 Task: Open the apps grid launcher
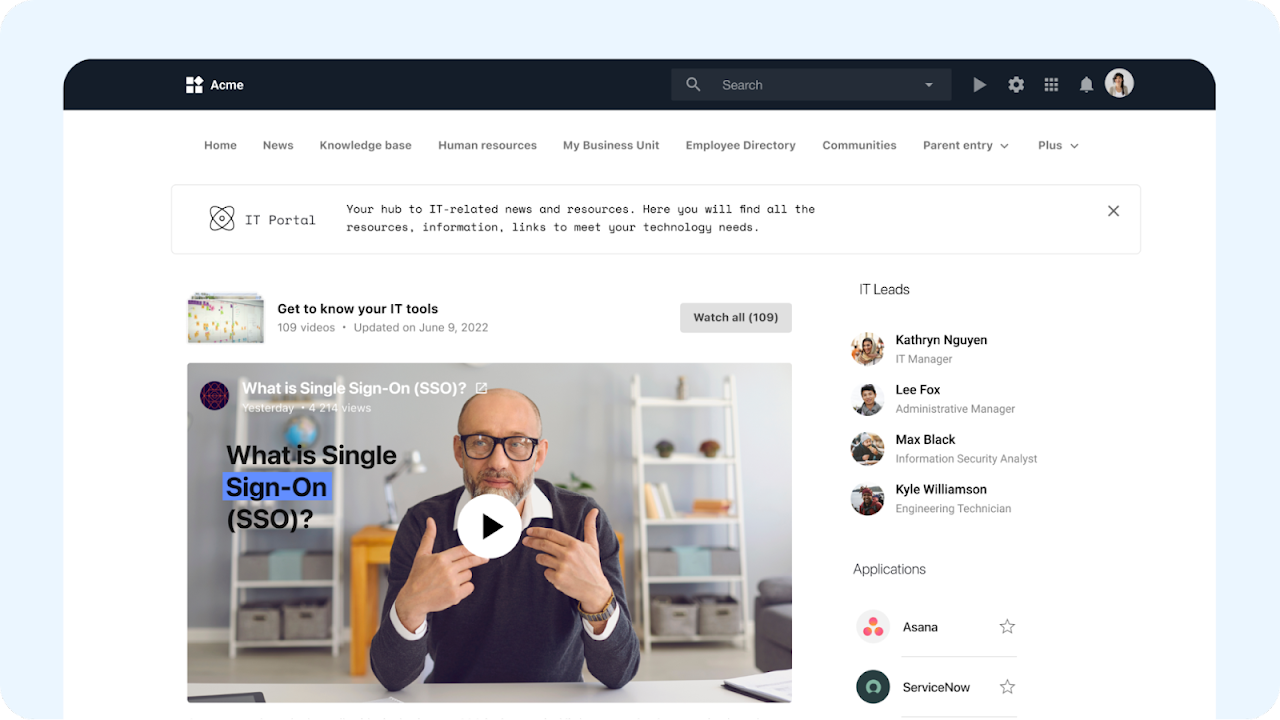click(1051, 85)
